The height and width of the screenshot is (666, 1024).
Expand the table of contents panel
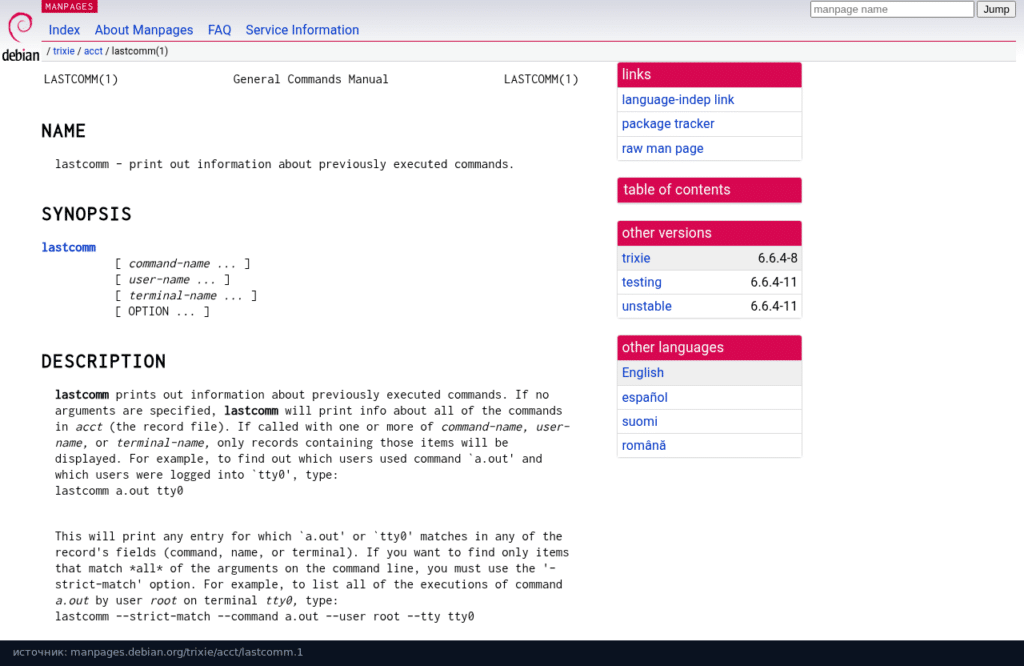coord(709,190)
